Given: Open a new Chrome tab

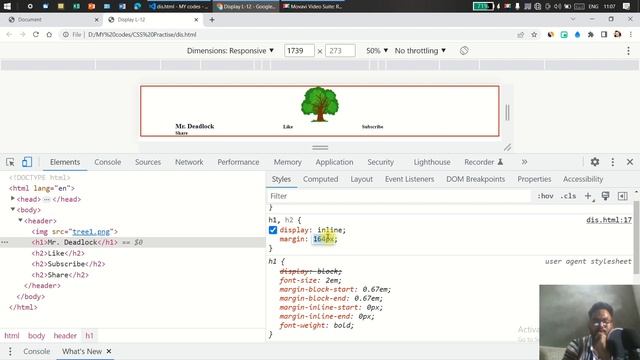Looking at the screenshot, I should point(212,20).
